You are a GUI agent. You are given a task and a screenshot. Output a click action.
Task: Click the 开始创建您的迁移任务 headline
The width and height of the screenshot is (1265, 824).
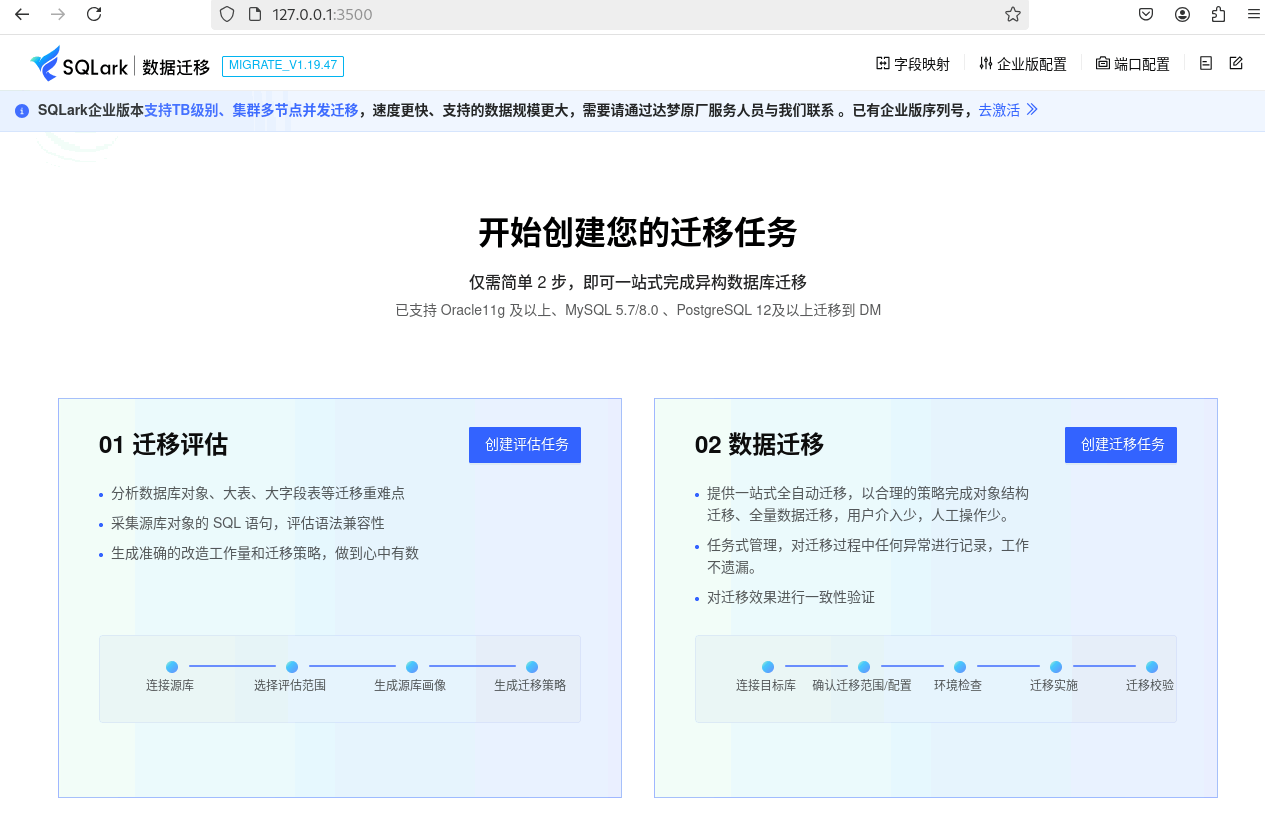pos(638,233)
